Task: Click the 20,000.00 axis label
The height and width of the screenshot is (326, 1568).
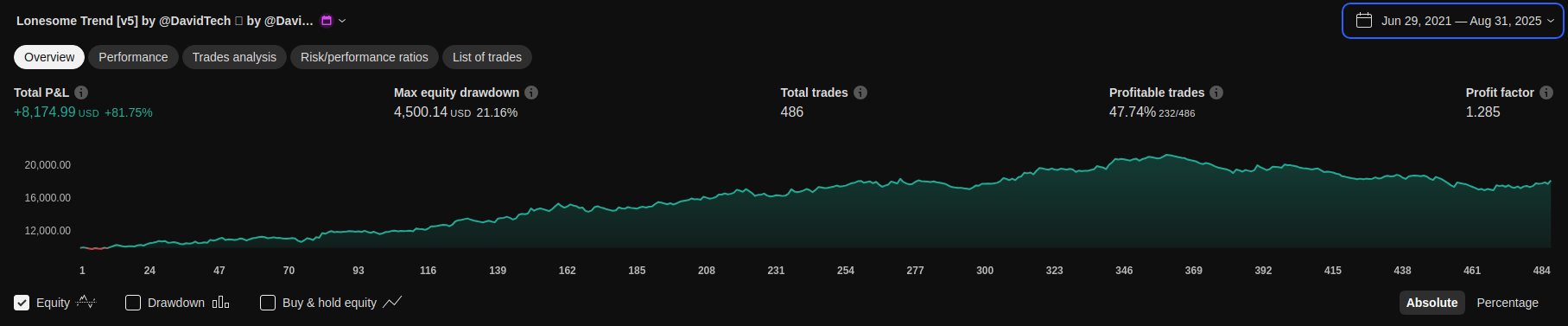Action: click(x=48, y=165)
